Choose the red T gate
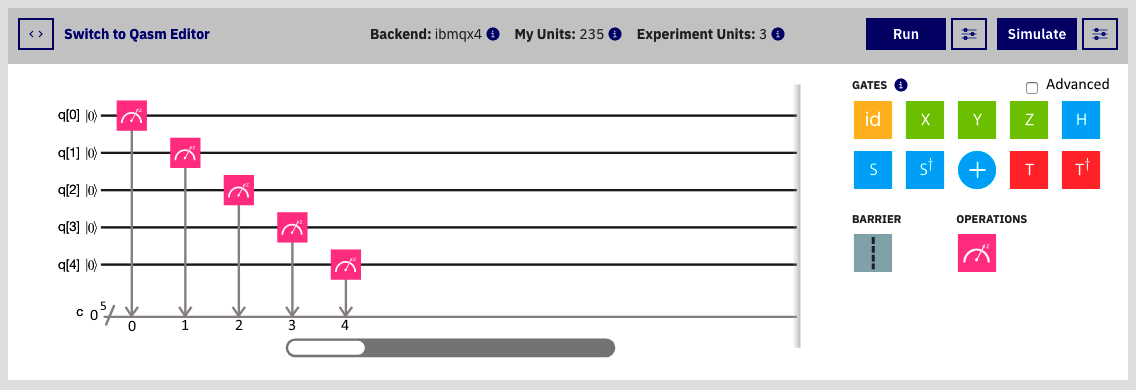Viewport: 1136px width, 390px height. tap(1029, 170)
